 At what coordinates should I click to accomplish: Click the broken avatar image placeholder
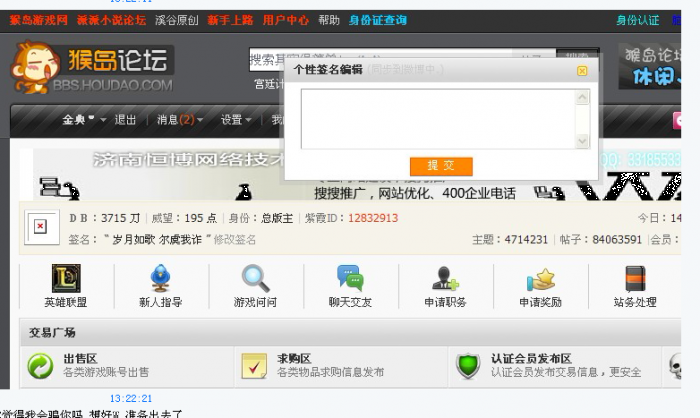click(41, 227)
